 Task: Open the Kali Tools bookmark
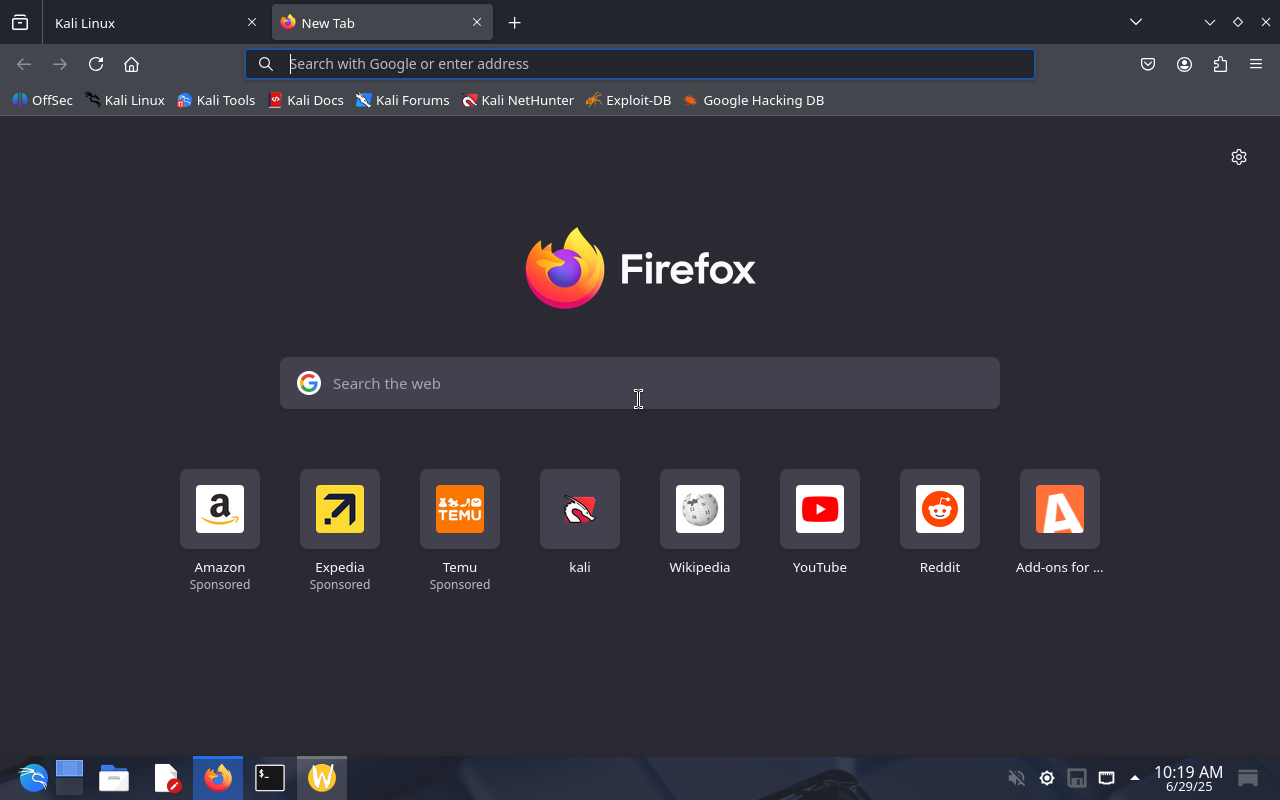pyautogui.click(x=216, y=100)
